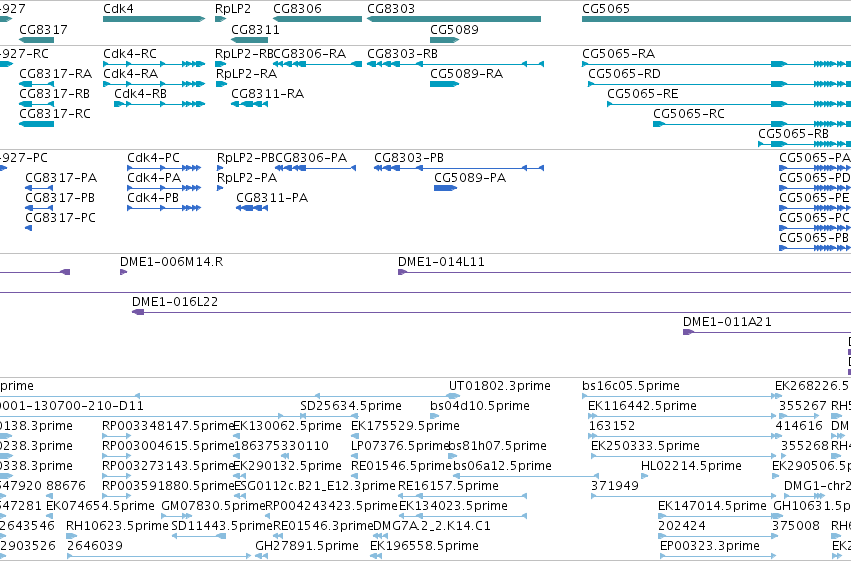Click EST EK116442.5prime
The height and width of the screenshot is (561, 851).
[642, 406]
